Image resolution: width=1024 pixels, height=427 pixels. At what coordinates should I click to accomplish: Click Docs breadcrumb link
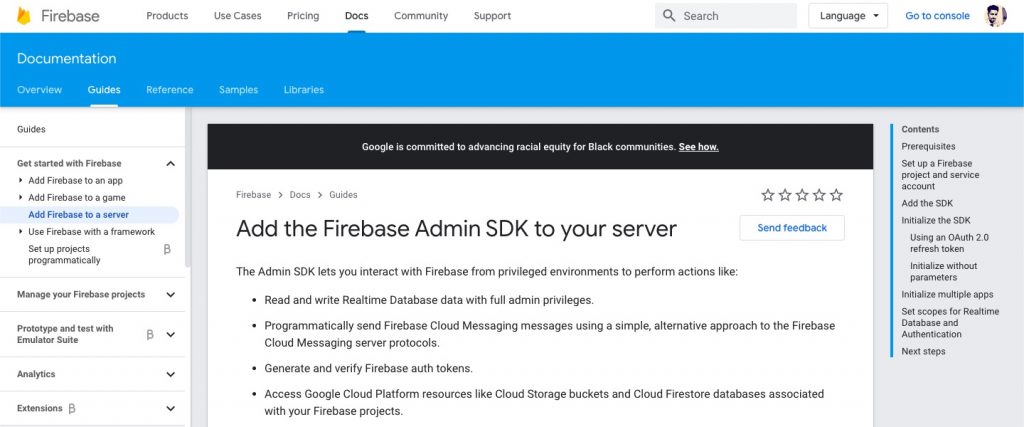pyautogui.click(x=300, y=195)
